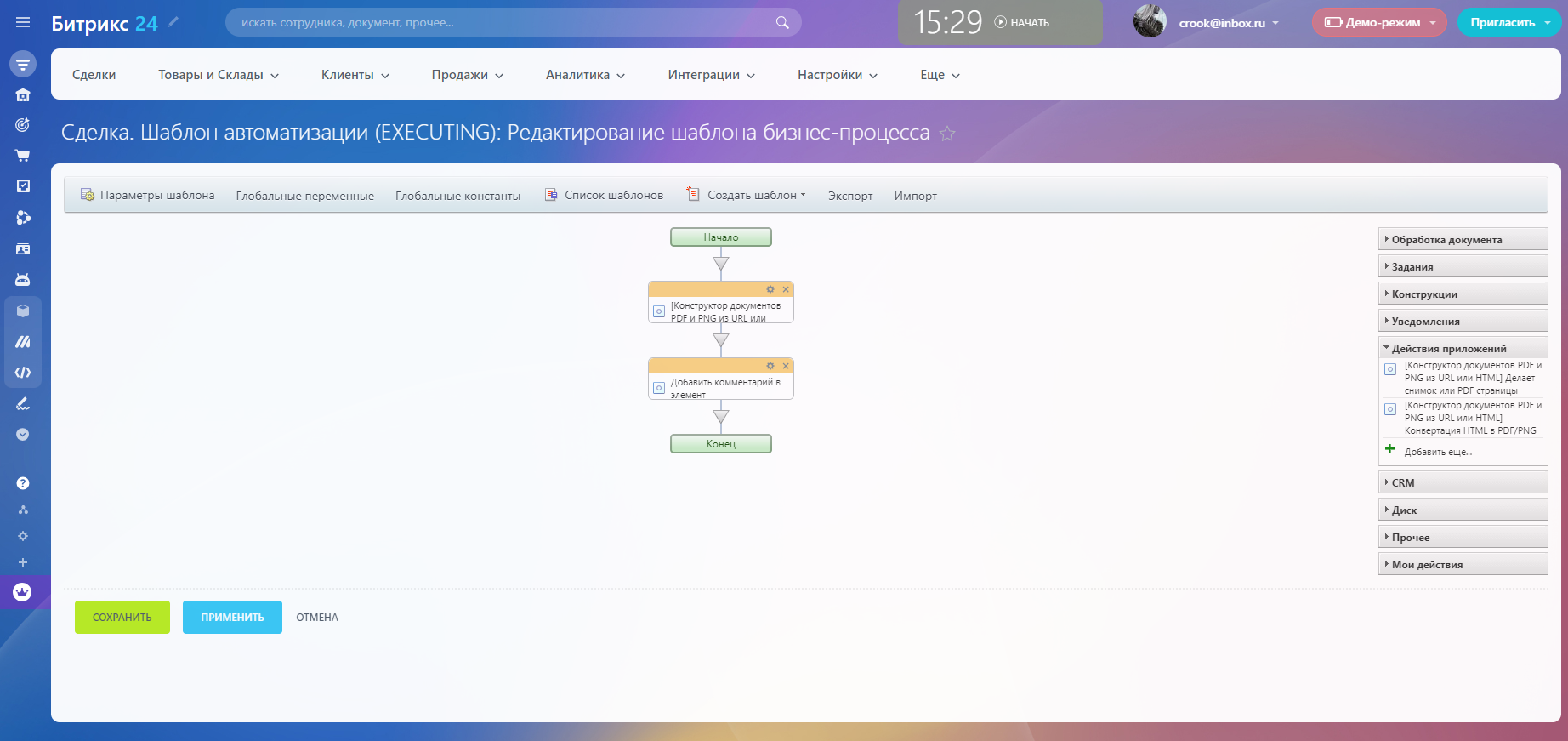This screenshot has height=741, width=1568.
Task: Open the code brackets icon in the sidebar
Action: pos(23,373)
